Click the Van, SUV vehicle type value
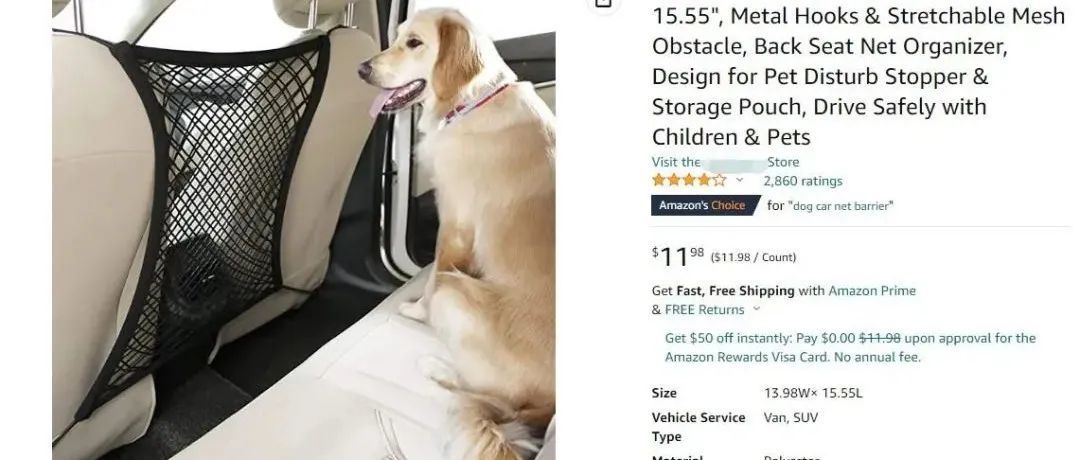The image size is (1080, 460). [791, 418]
